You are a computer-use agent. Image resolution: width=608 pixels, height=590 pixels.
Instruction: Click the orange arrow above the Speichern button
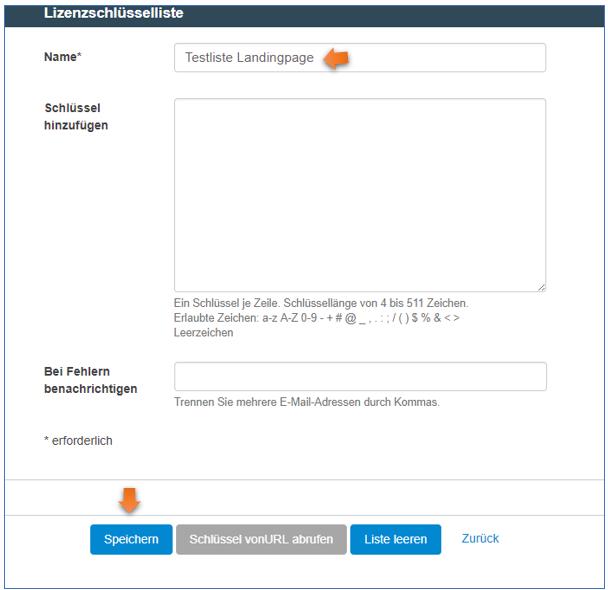tap(130, 499)
